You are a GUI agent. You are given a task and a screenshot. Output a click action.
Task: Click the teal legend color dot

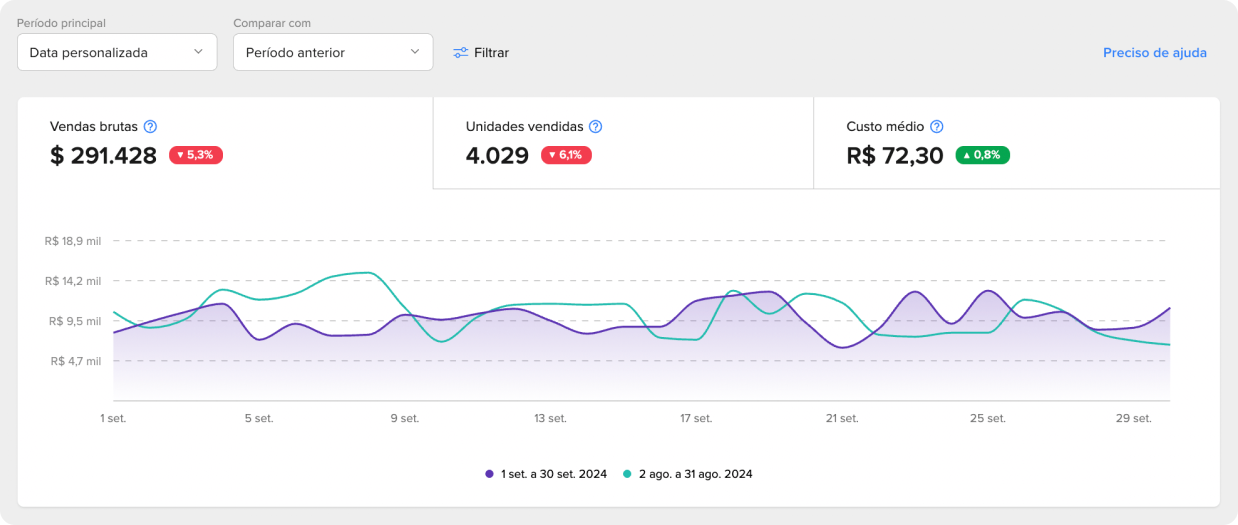[x=627, y=474]
